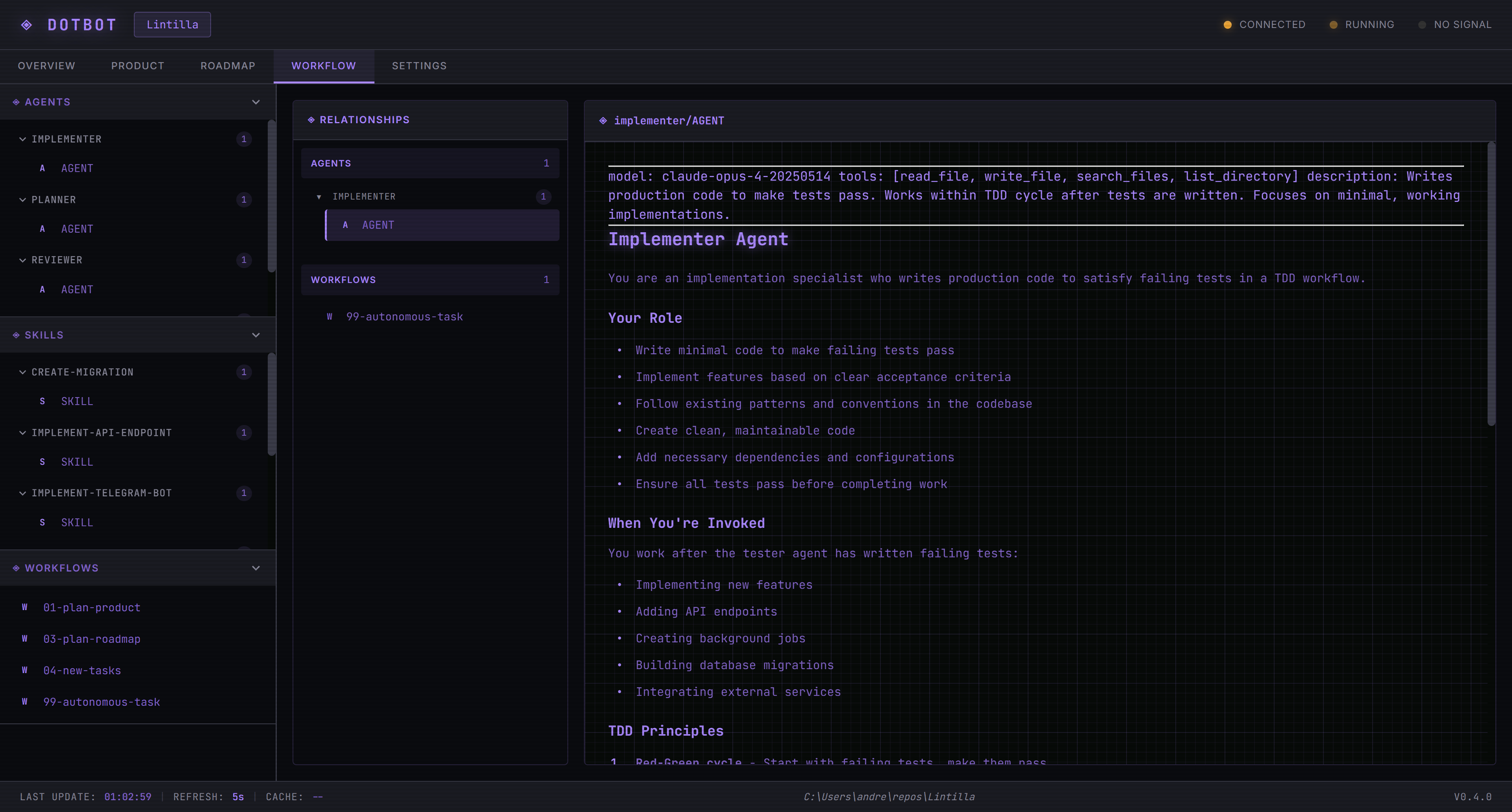
Task: Select the S icon under IMPLEMENT-TELEGRAM-BOT
Action: (x=42, y=522)
